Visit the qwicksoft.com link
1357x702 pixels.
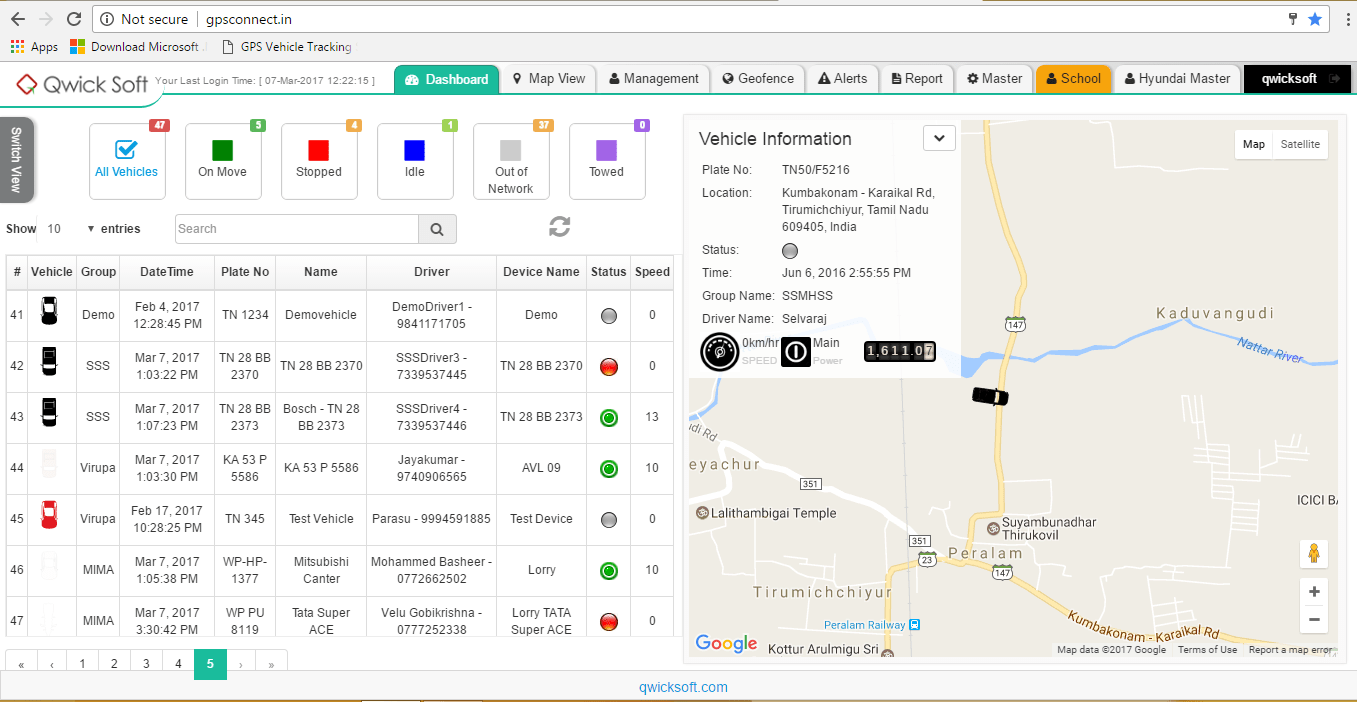pyautogui.click(x=683, y=687)
